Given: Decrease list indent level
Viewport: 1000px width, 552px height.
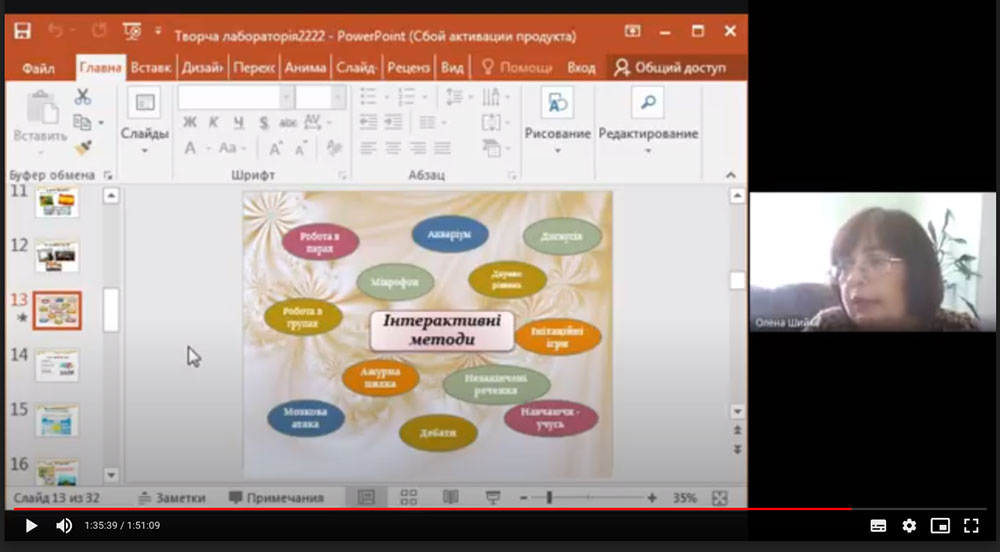Looking at the screenshot, I should coord(369,122).
